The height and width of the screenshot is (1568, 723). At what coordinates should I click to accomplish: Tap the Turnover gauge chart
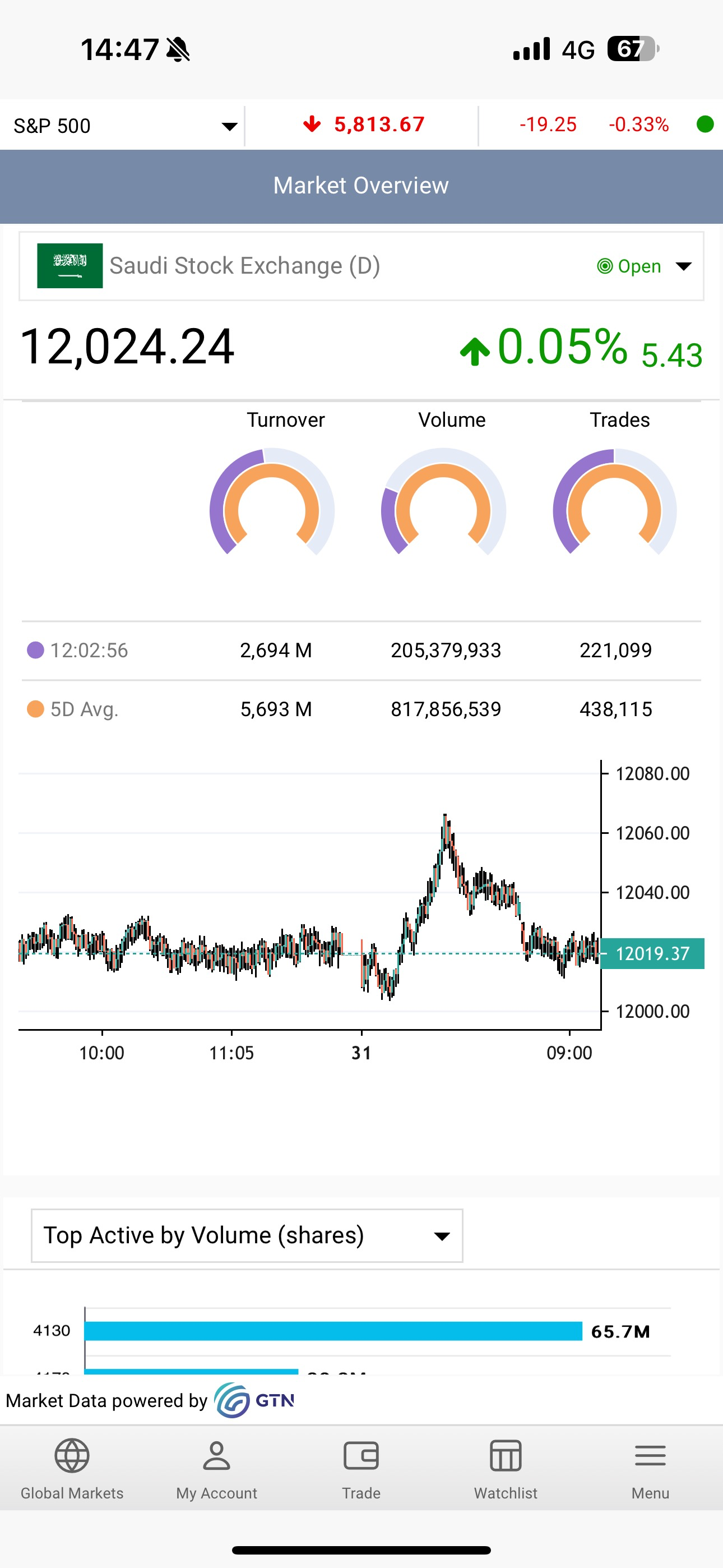pos(272,501)
